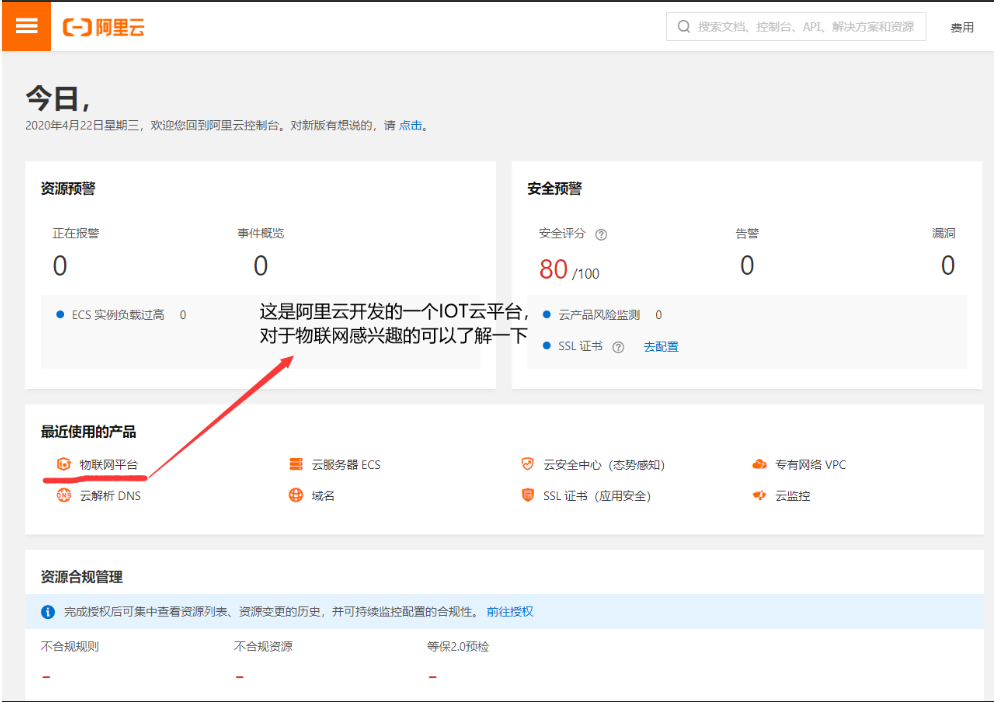Click the security score 80
The width and height of the screenshot is (1005, 702).
tap(553, 269)
